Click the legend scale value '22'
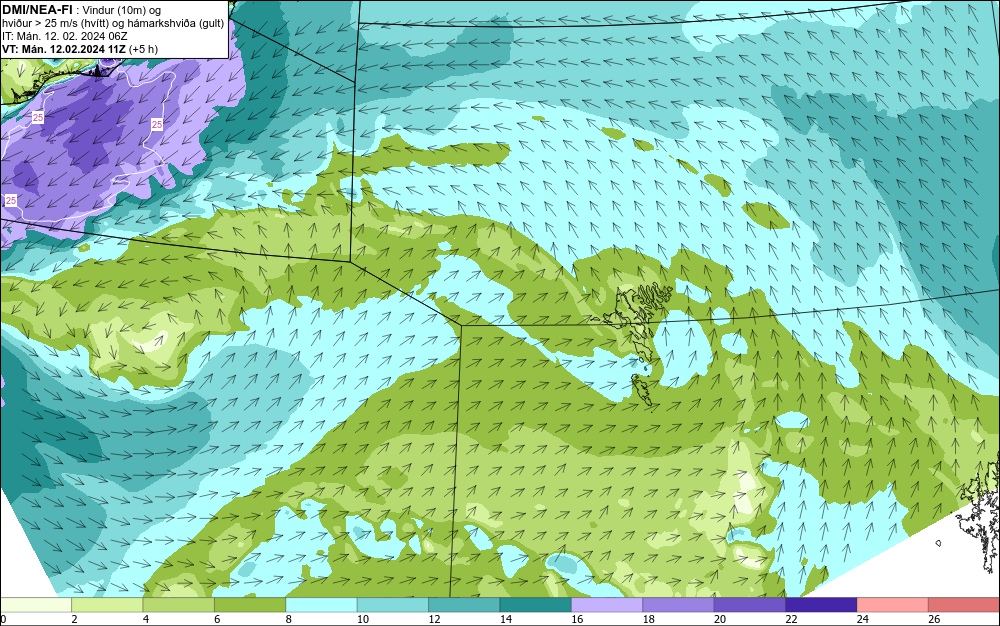This screenshot has width=1000, height=626. click(x=791, y=619)
